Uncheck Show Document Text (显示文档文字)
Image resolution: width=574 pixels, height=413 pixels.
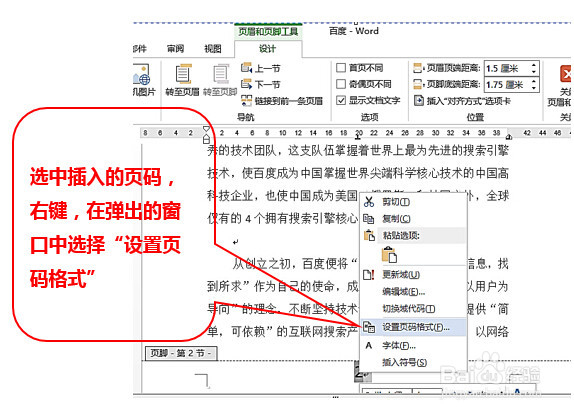click(340, 100)
